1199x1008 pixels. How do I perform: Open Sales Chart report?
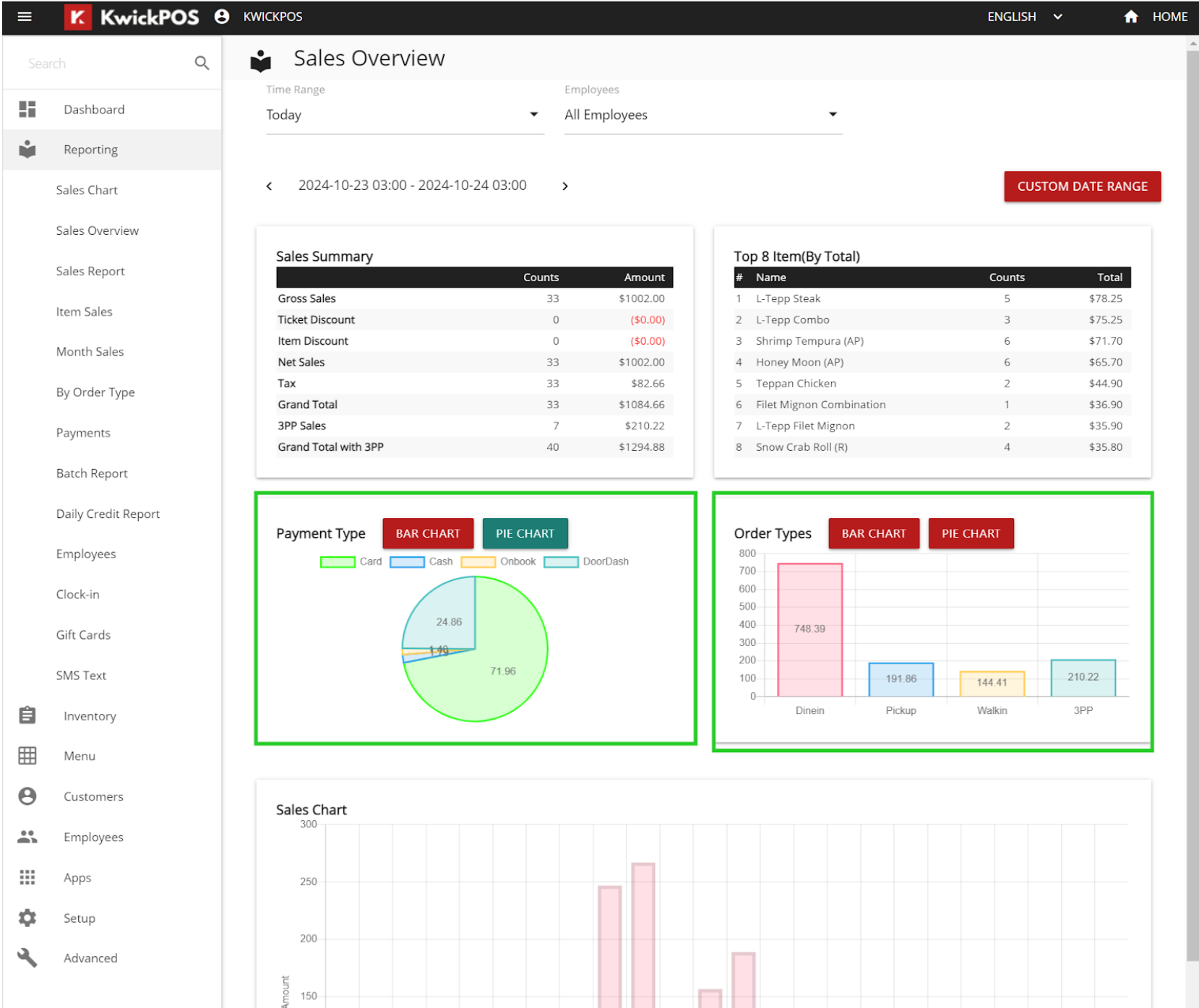[x=87, y=190]
